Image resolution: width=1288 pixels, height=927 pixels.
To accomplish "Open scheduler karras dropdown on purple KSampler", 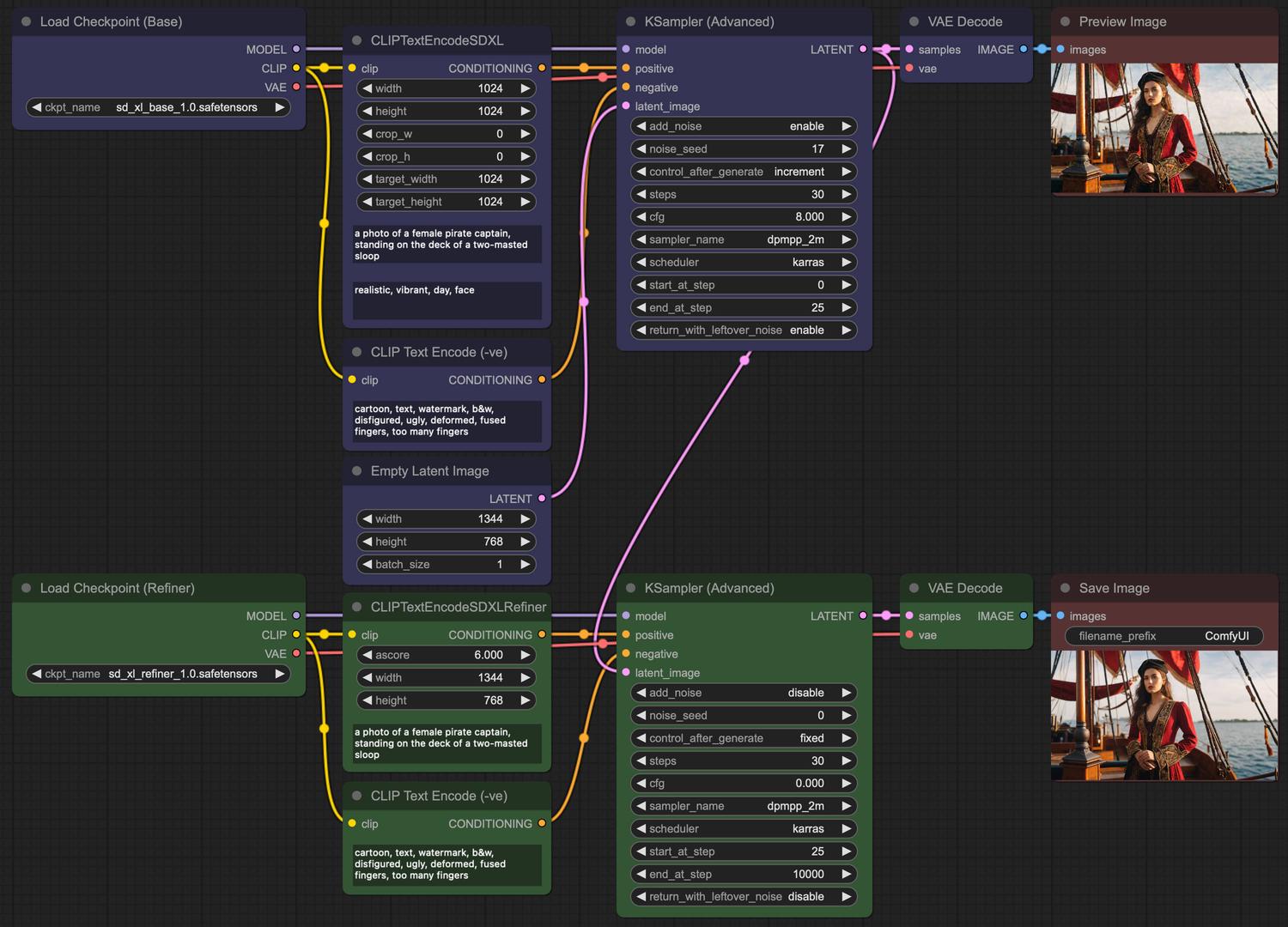I will (744, 262).
